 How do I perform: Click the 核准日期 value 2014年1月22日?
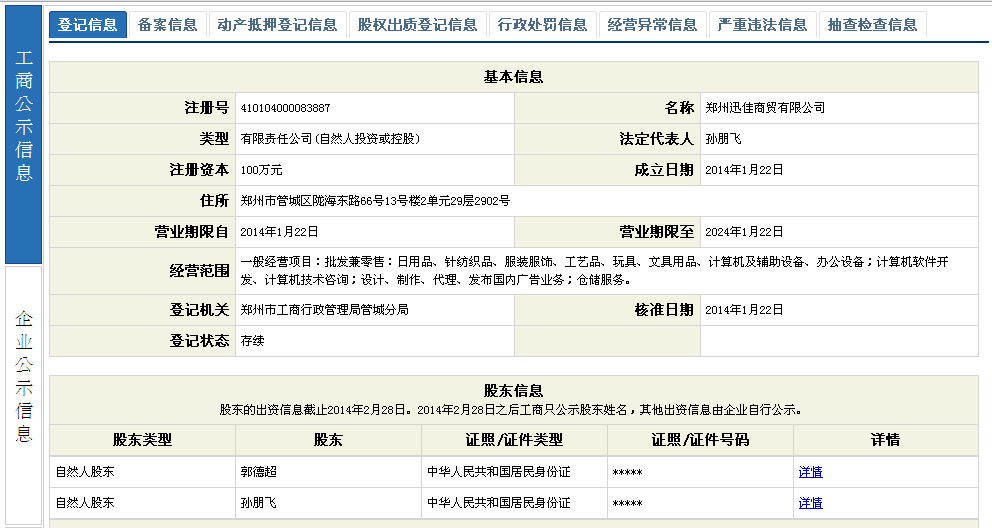(x=744, y=310)
